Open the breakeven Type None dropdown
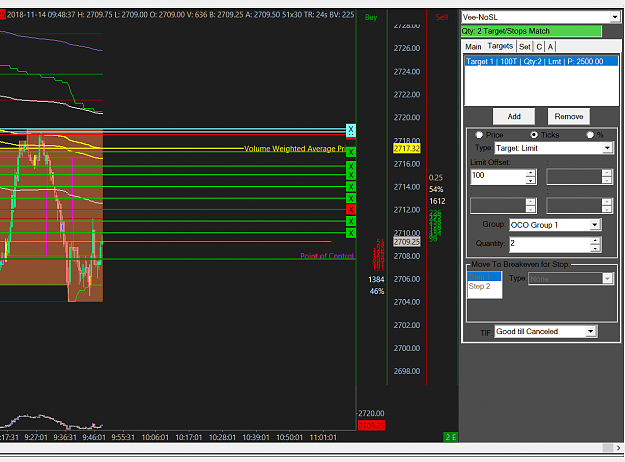This screenshot has width=625, height=462. [x=607, y=279]
